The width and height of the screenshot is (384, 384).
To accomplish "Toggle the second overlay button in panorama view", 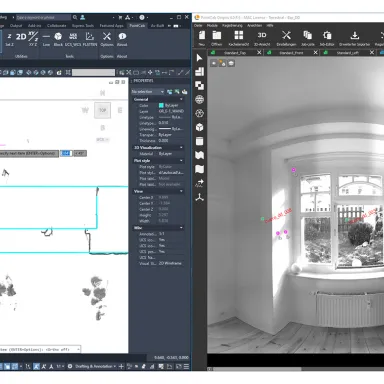I will click(222, 63).
